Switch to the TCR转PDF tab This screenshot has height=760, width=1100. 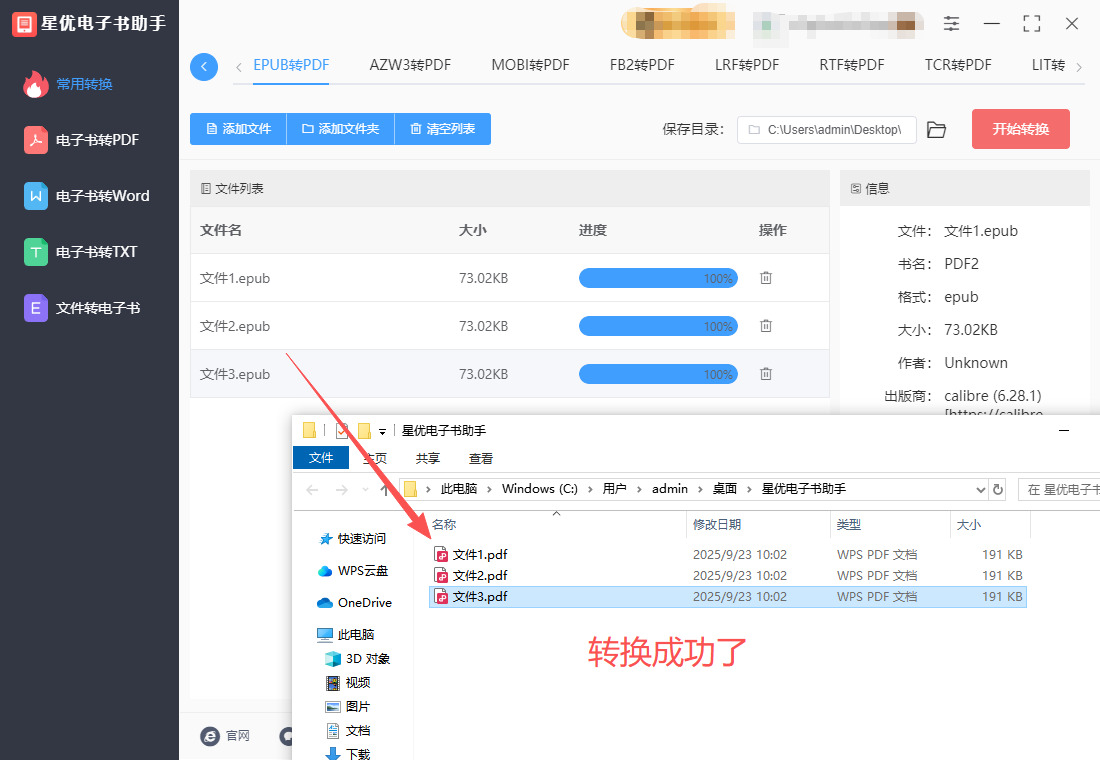(x=958, y=65)
